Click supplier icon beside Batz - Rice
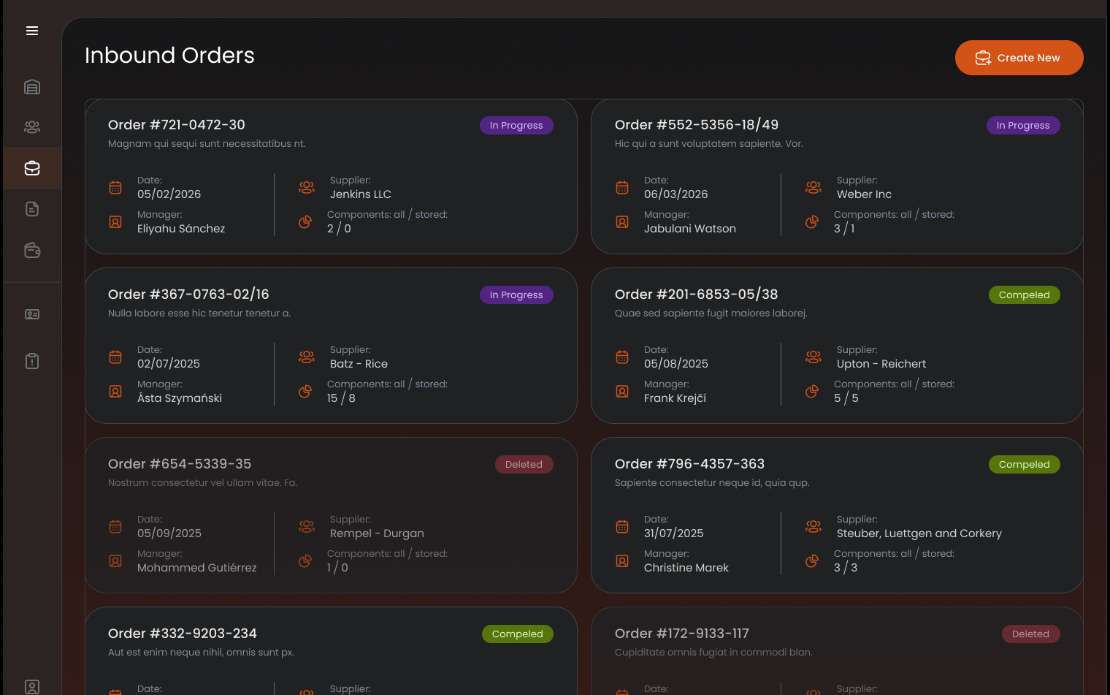 tap(307, 357)
